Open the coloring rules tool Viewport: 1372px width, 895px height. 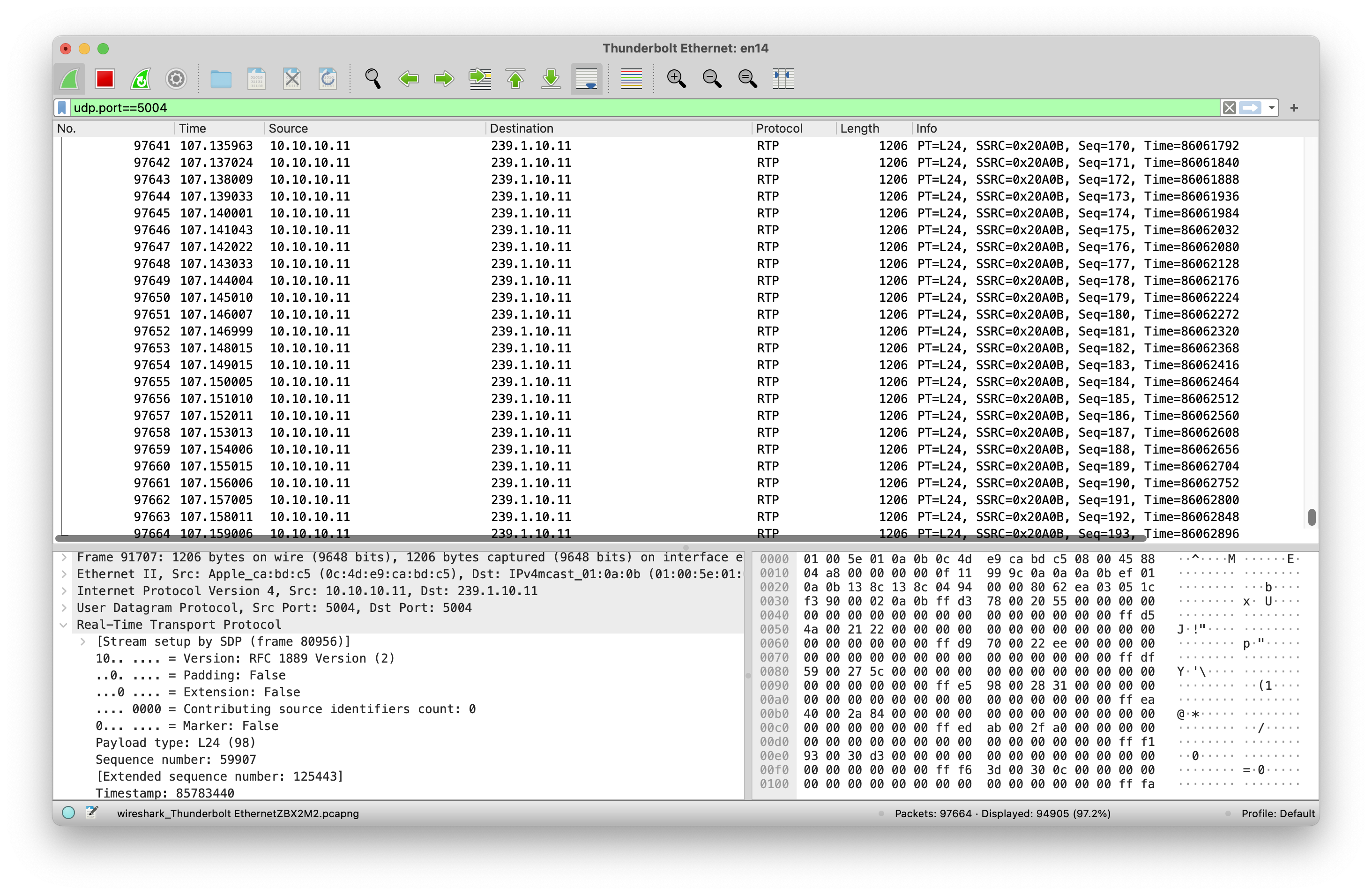[631, 78]
